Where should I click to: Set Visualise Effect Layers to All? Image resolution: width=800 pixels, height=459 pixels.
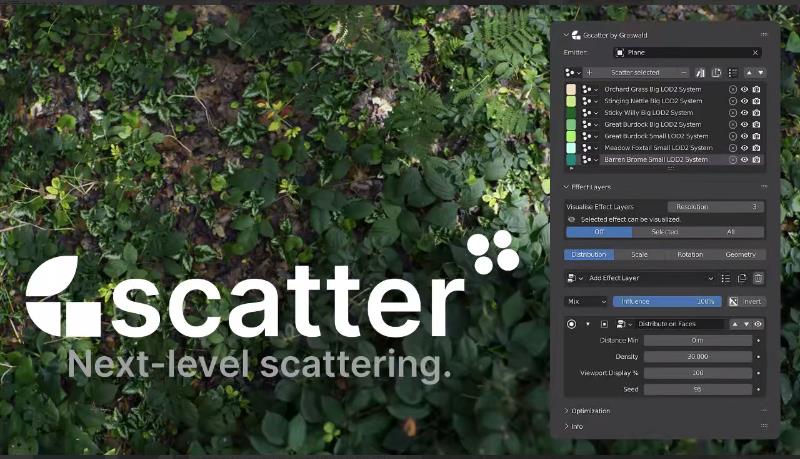coord(731,232)
